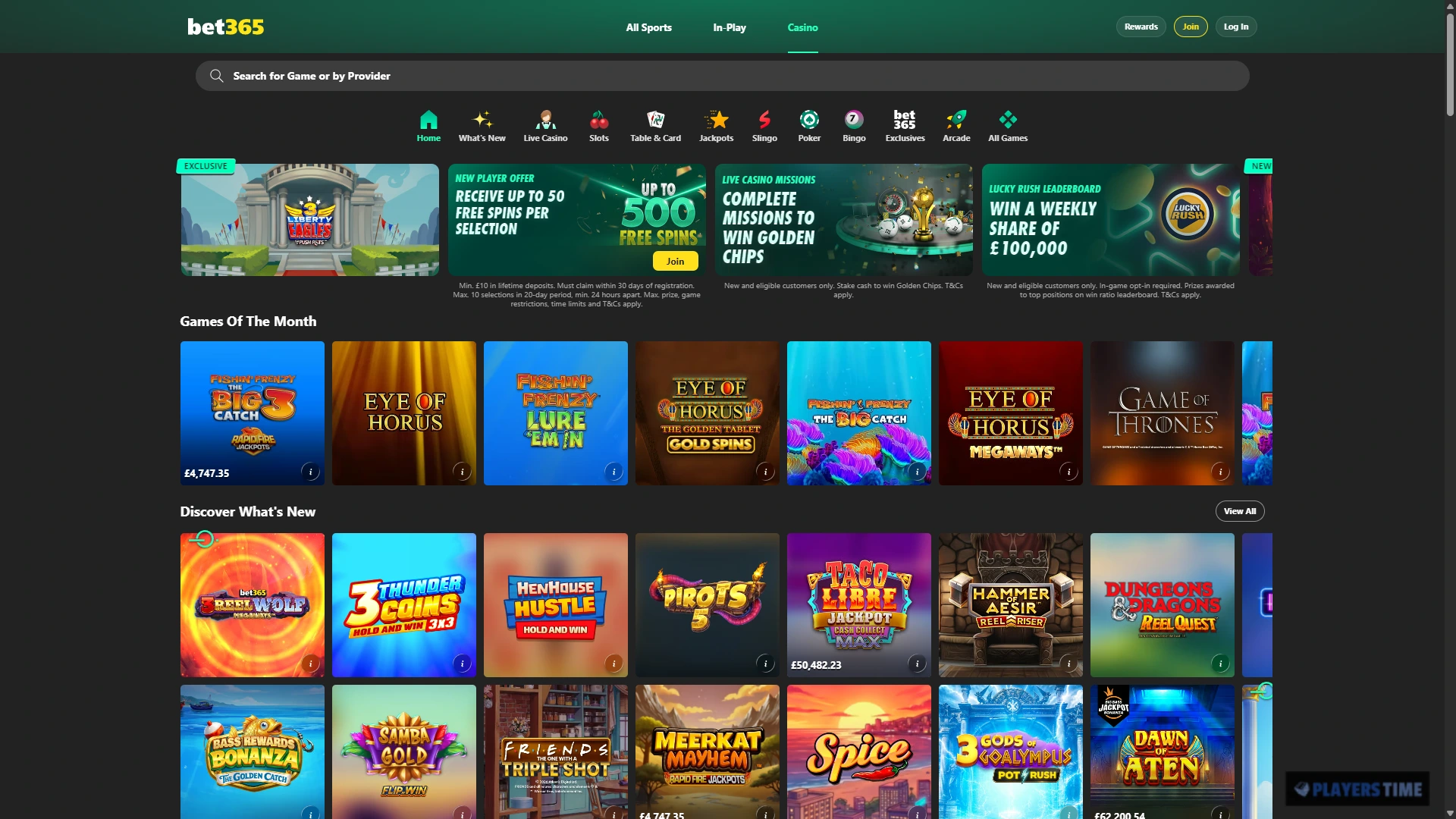Show info for Dungeons & Dragons Reel Quest
This screenshot has width=1456, height=819.
click(1220, 664)
